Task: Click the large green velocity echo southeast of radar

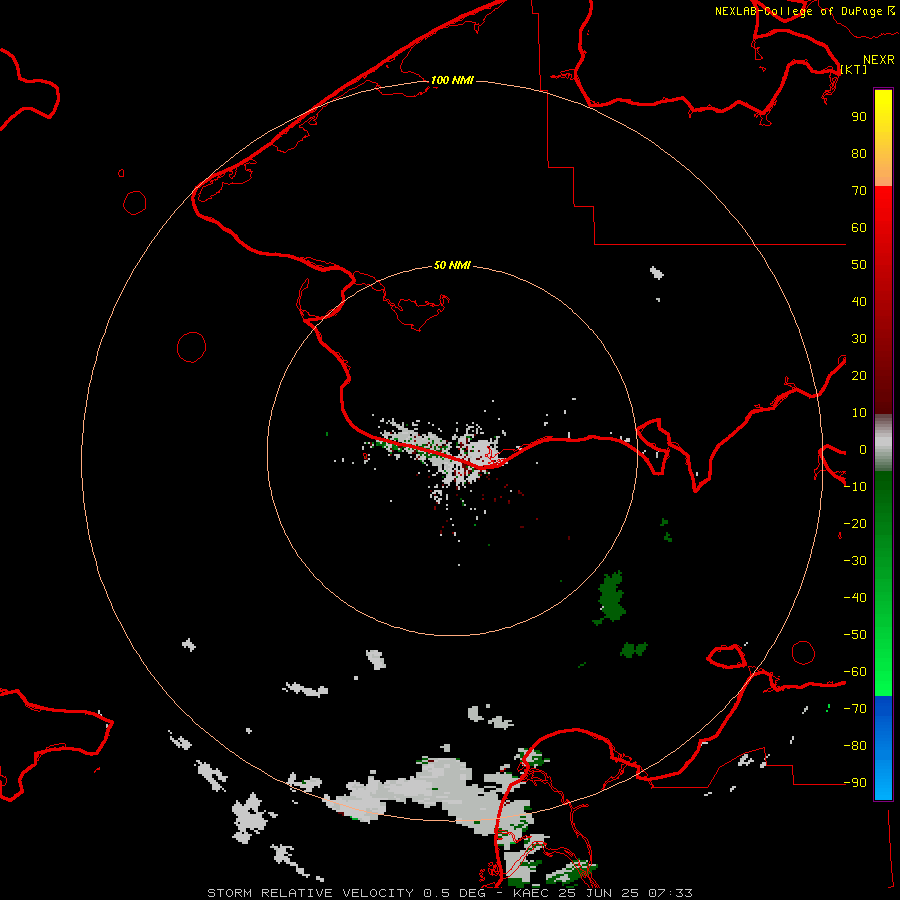Action: (x=611, y=597)
